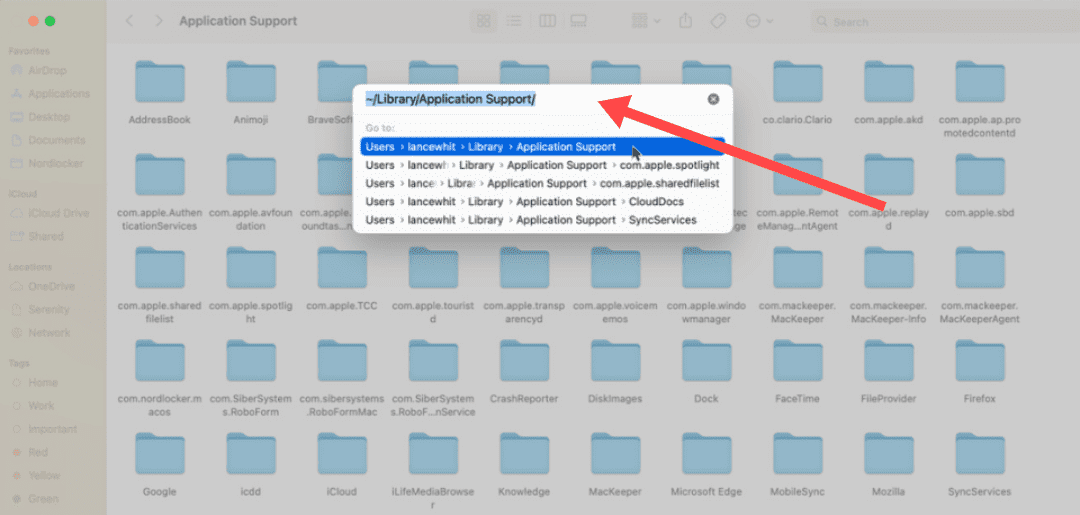Select the AddressBook folder
This screenshot has height=515, width=1080.
pyautogui.click(x=159, y=92)
